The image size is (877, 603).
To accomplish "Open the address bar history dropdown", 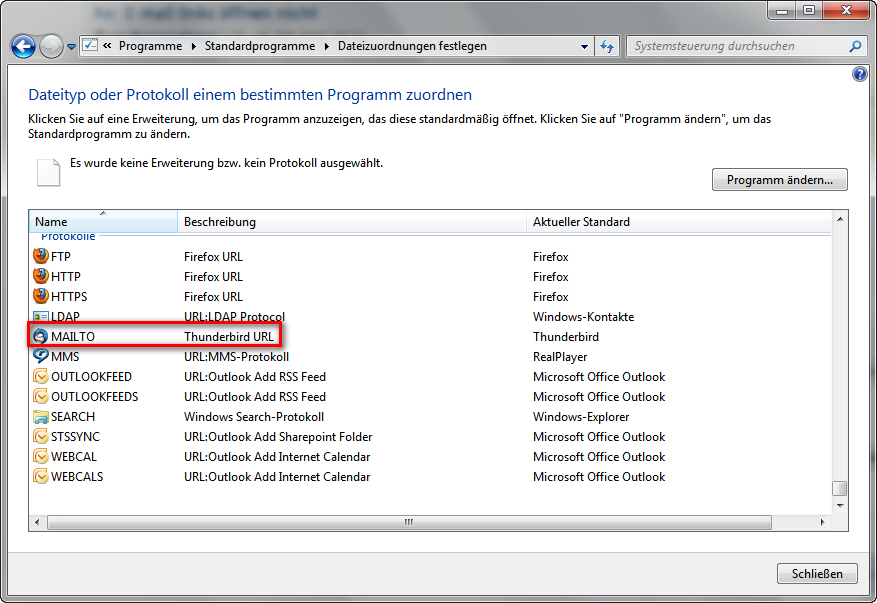I will tap(585, 46).
